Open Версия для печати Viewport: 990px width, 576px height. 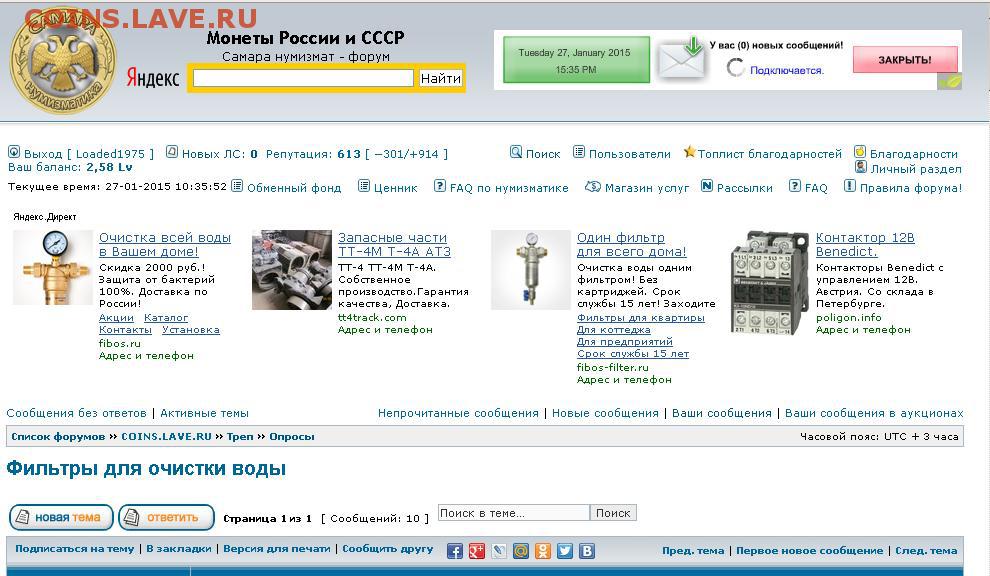coord(277,549)
